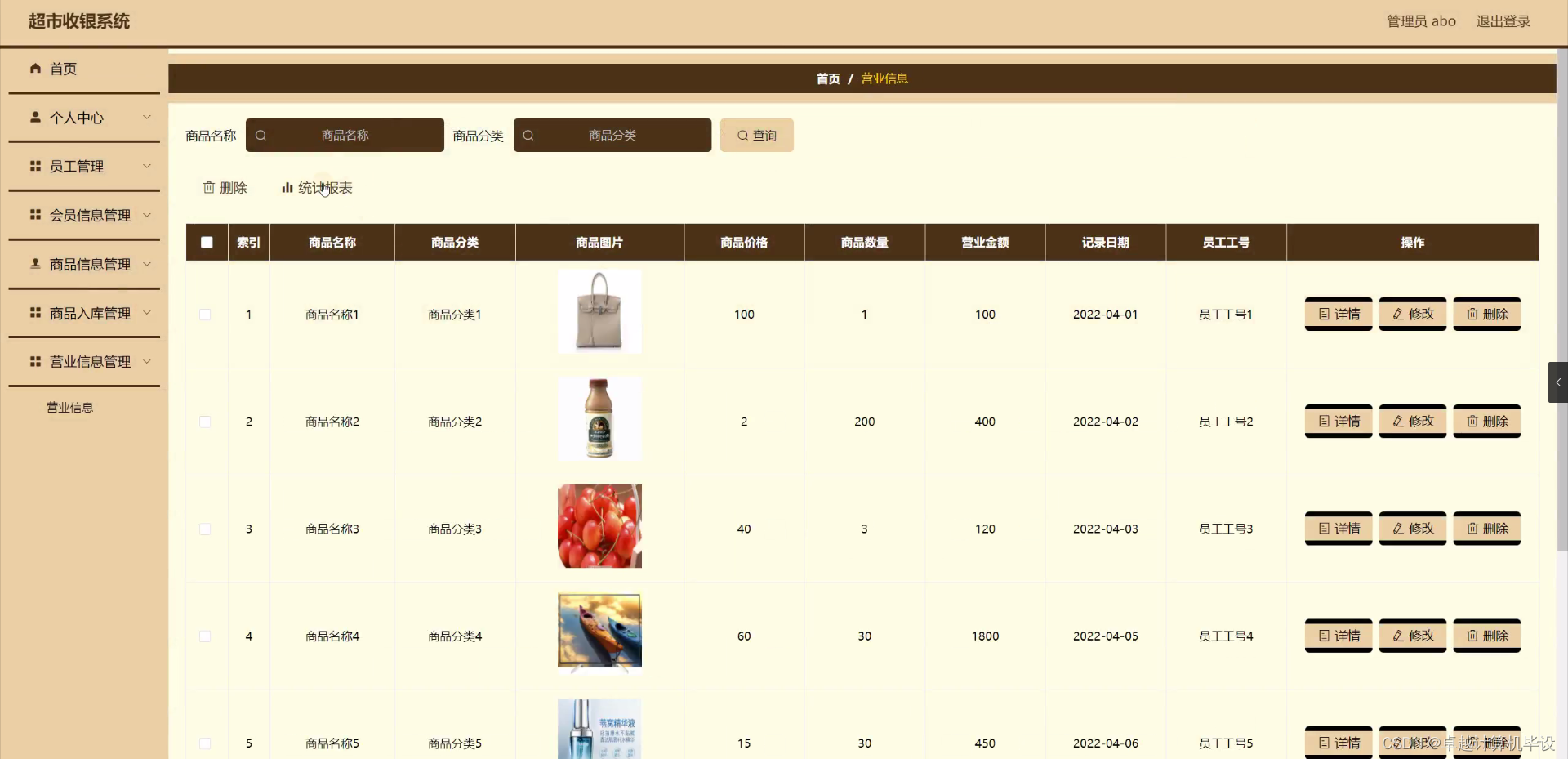This screenshot has height=759, width=1568.
Task: Click the person icon beside 个人中心
Action: tap(35, 117)
